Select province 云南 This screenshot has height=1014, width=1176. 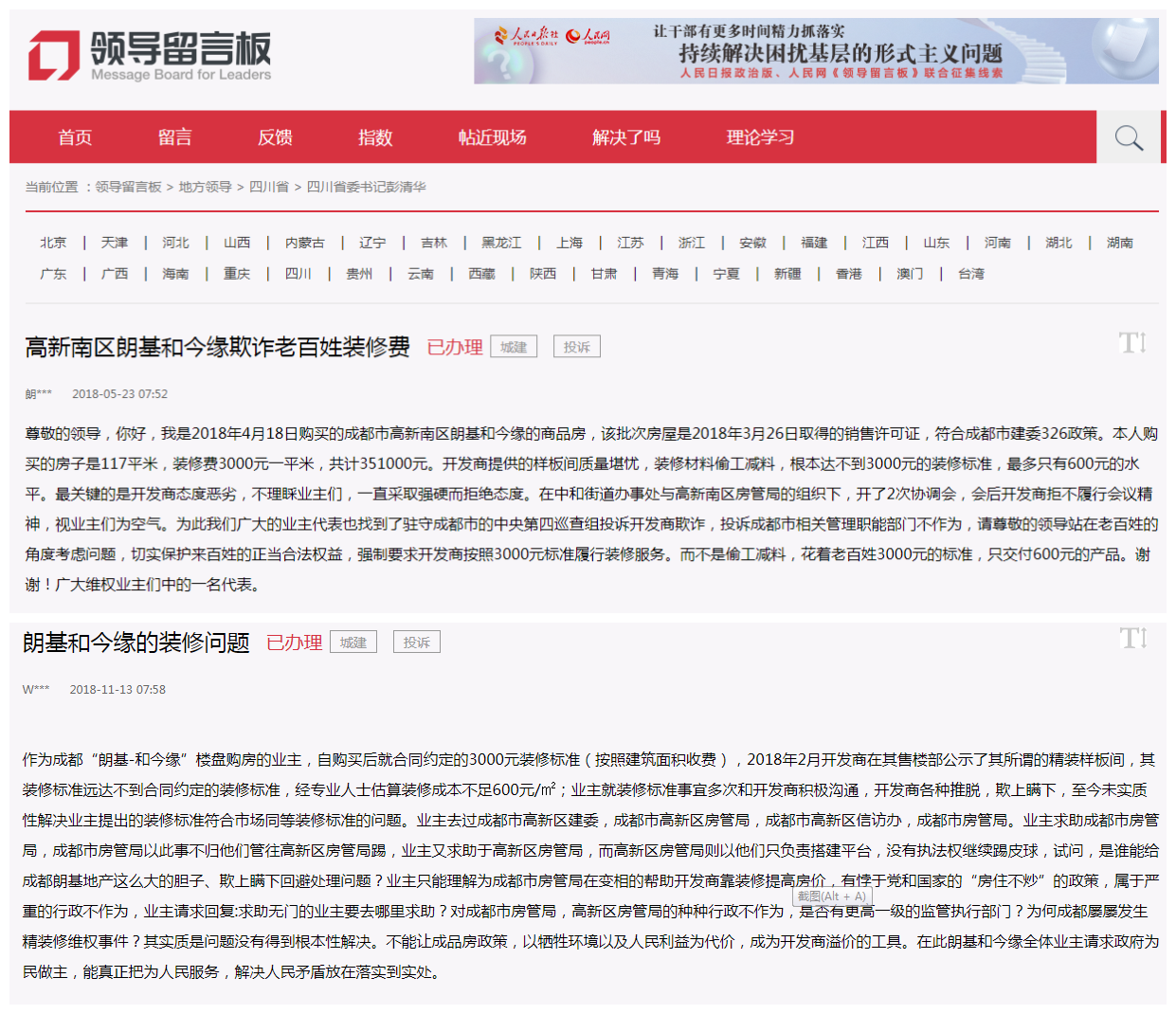point(421,274)
